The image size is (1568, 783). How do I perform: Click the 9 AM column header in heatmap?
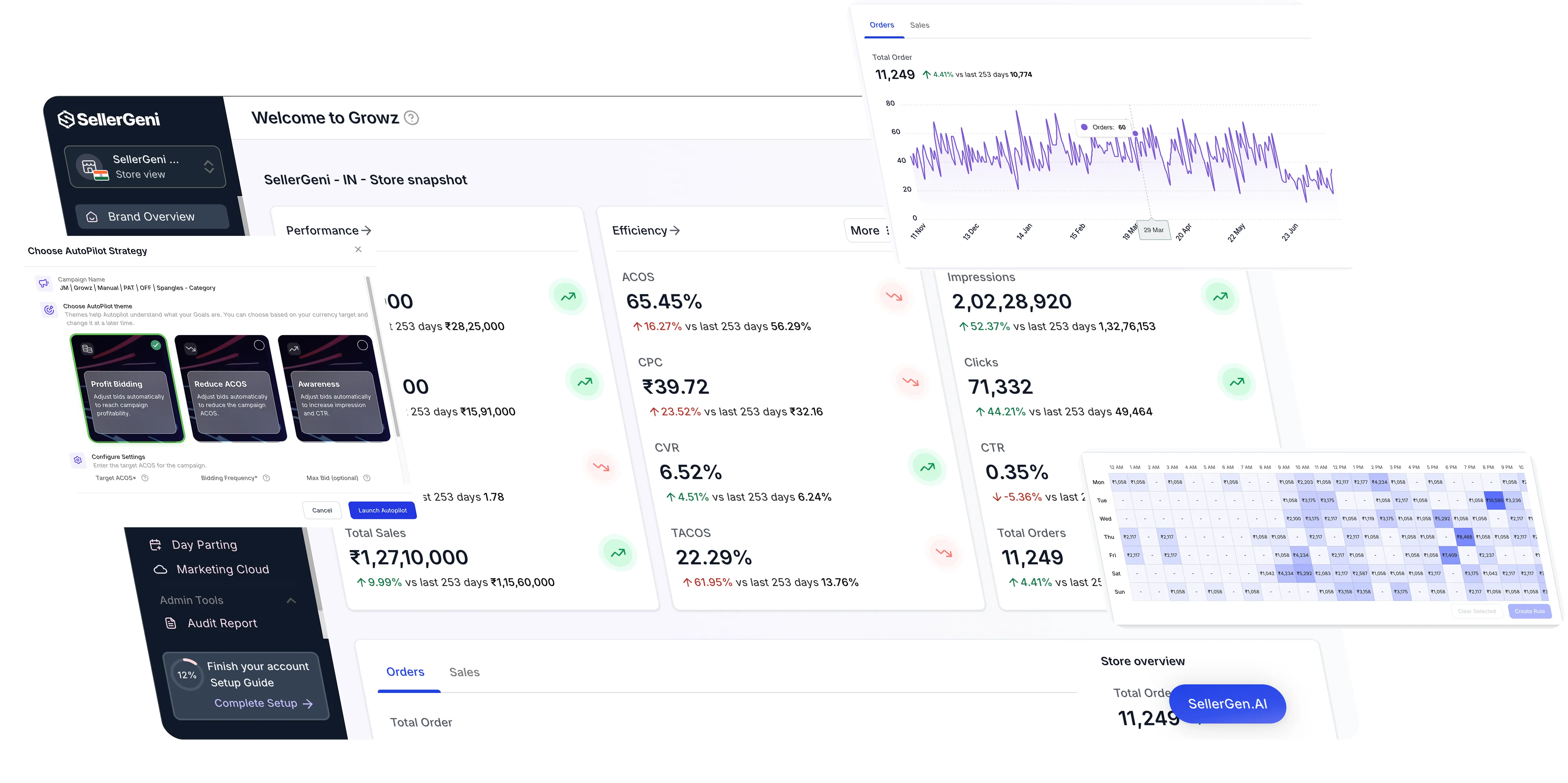[x=1283, y=468]
